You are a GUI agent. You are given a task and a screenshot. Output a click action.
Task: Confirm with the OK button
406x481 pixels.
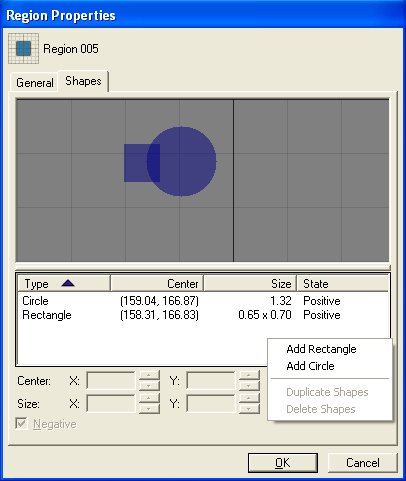283,463
